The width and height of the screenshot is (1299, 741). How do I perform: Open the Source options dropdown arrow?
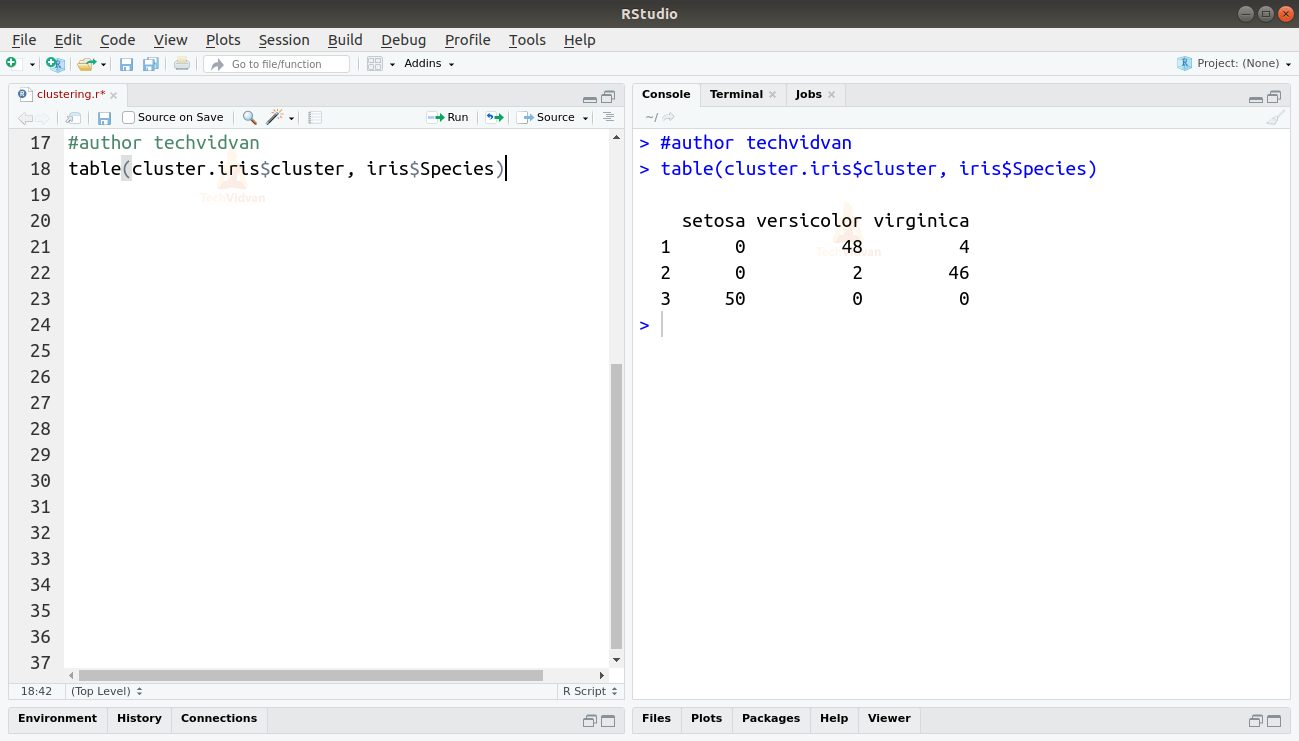coord(586,118)
